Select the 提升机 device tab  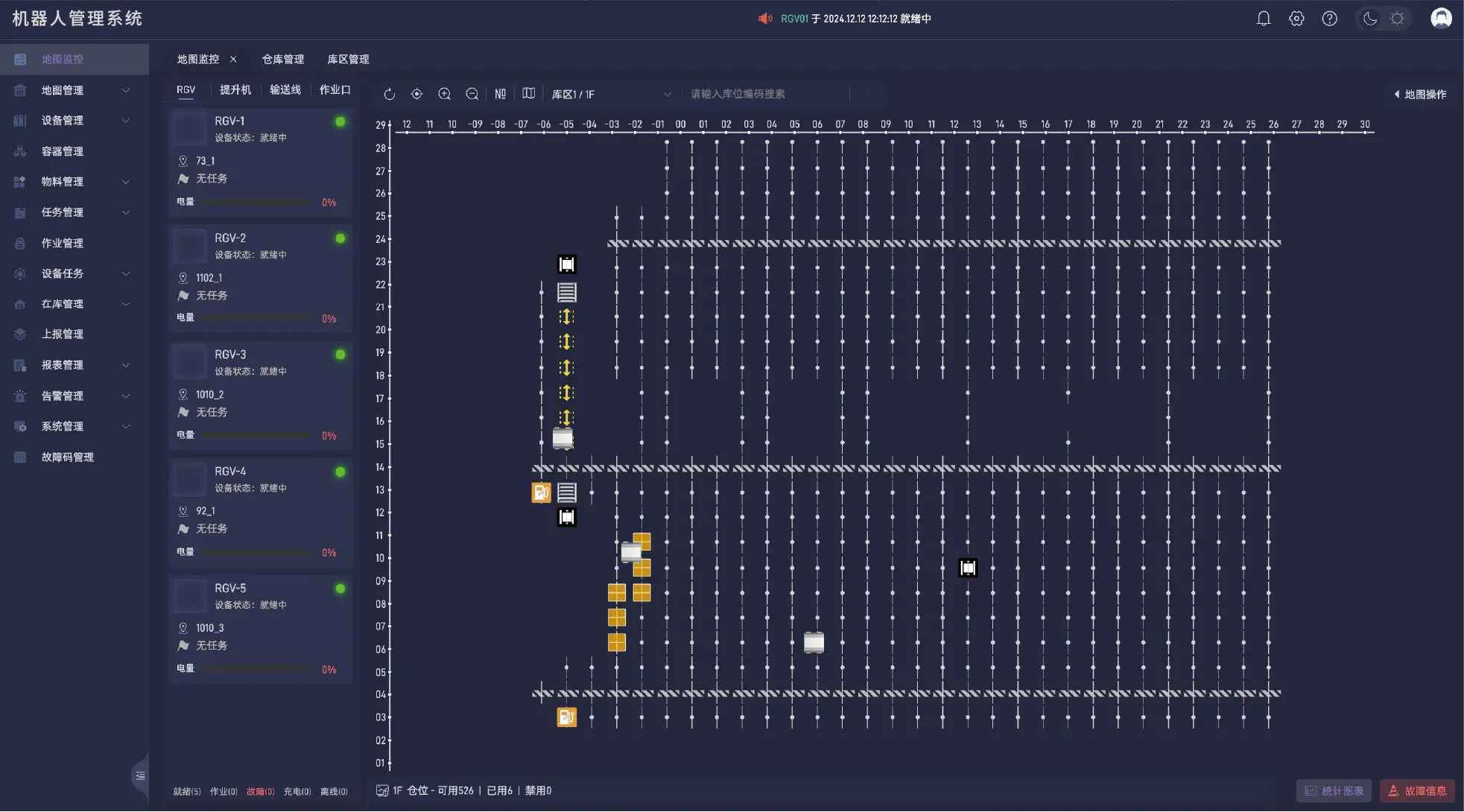pyautogui.click(x=235, y=89)
